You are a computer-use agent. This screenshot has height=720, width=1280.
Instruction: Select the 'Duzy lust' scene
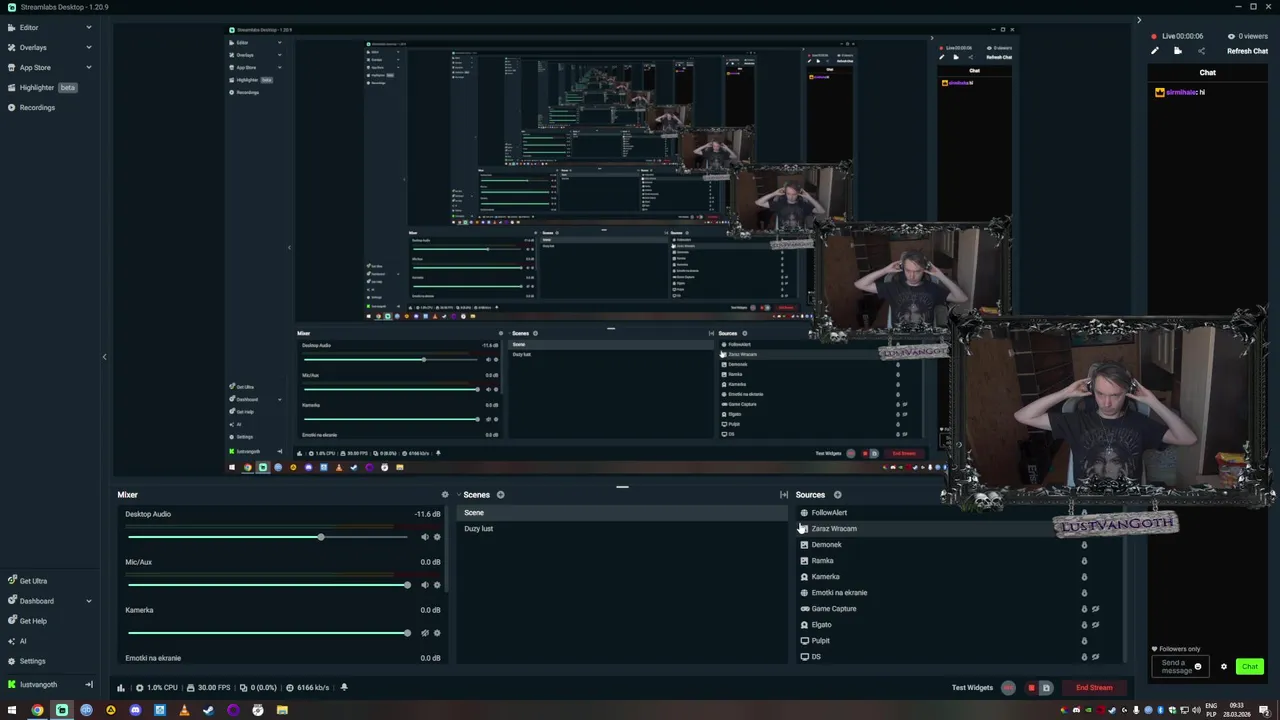[x=622, y=529]
